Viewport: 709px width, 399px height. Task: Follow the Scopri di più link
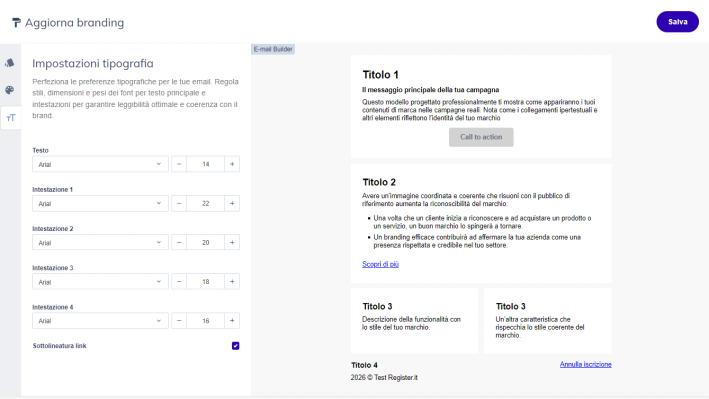(x=380, y=264)
